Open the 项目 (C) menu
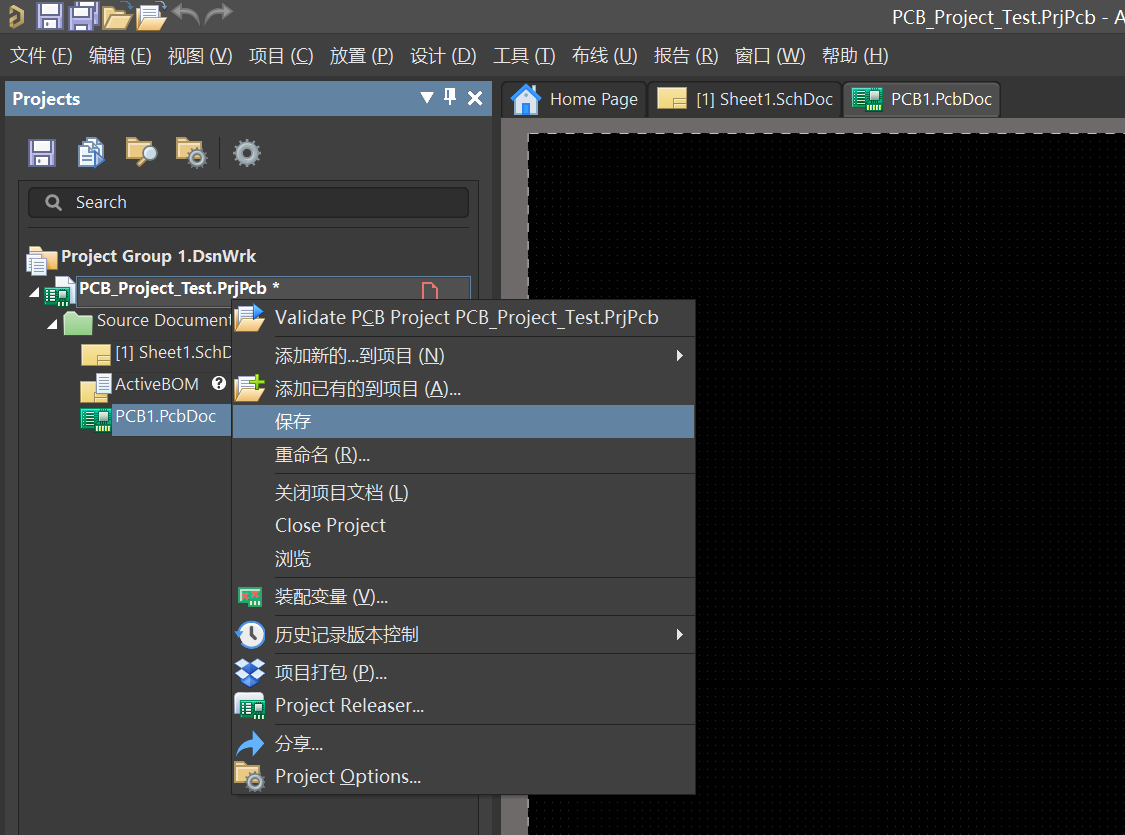The width and height of the screenshot is (1125, 835). click(x=281, y=56)
